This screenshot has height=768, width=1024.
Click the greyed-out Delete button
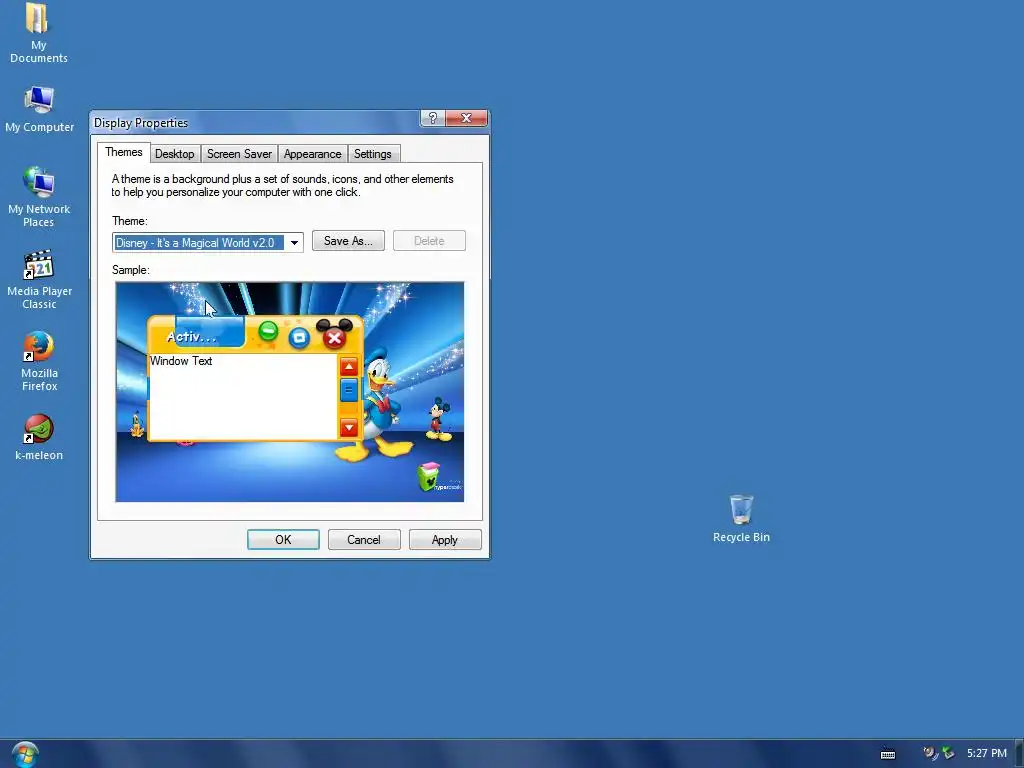[x=429, y=241]
